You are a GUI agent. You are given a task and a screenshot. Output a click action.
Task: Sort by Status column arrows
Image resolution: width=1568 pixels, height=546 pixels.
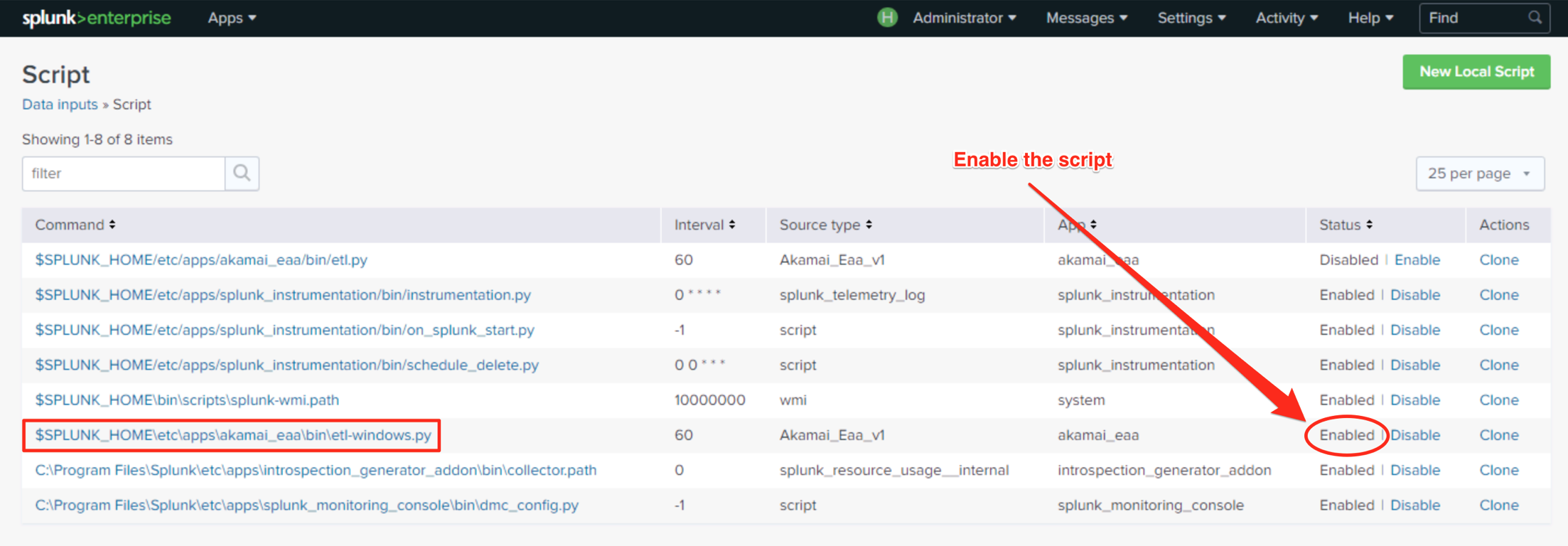1369,225
